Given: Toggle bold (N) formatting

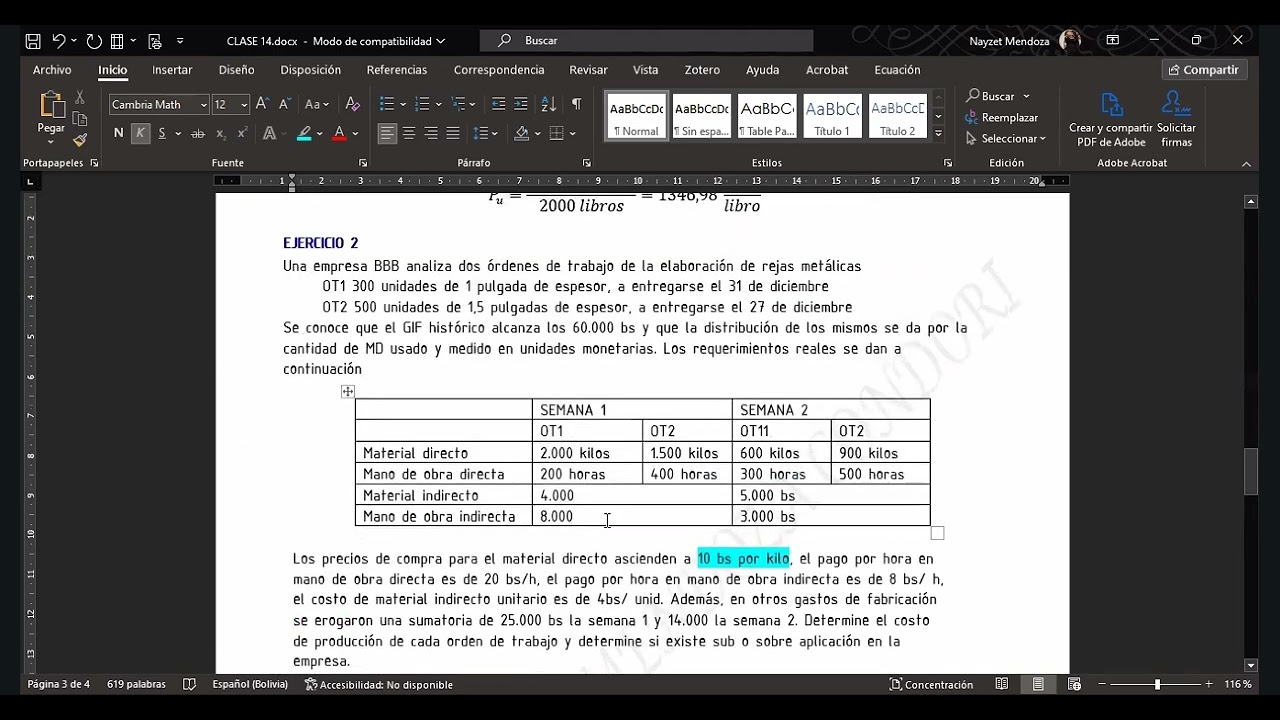Looking at the screenshot, I should [118, 133].
